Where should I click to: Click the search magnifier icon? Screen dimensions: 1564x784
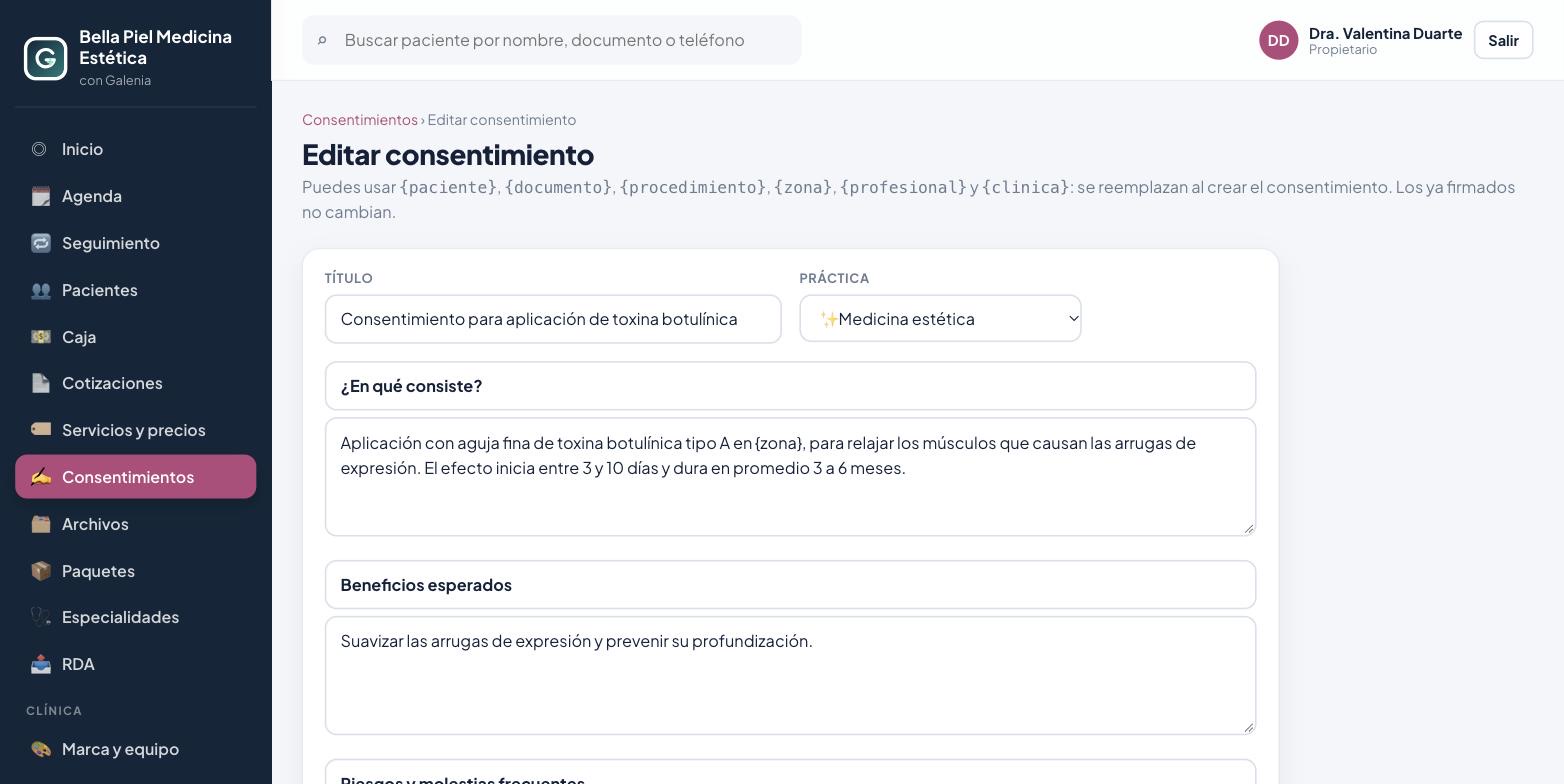coord(322,40)
